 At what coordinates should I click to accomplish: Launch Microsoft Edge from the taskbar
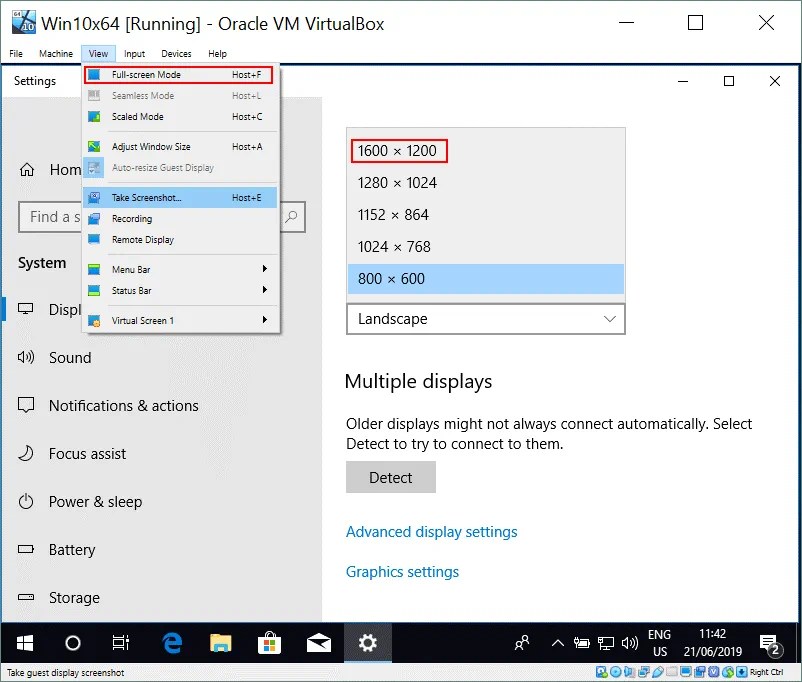click(171, 643)
